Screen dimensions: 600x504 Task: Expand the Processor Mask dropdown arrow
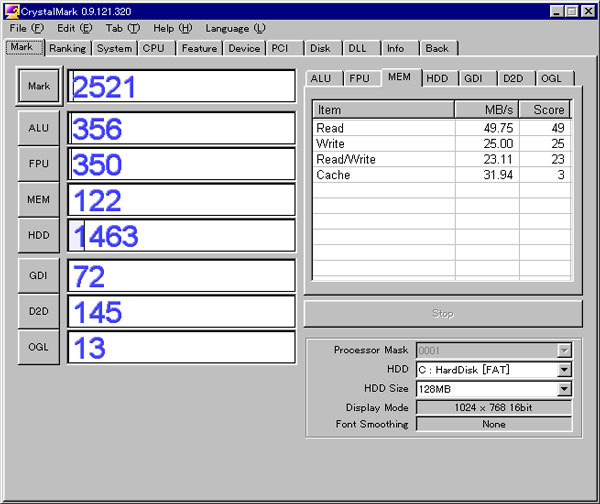(x=564, y=350)
